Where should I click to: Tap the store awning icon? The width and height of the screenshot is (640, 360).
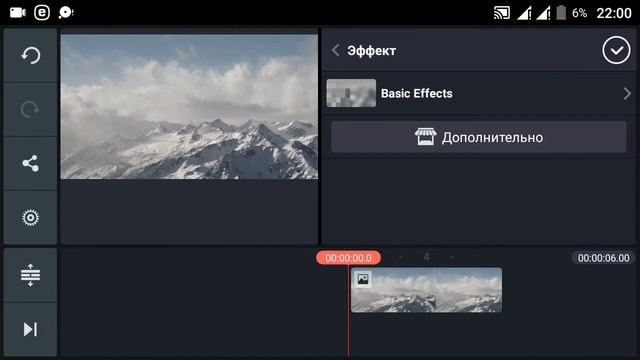[x=426, y=137]
